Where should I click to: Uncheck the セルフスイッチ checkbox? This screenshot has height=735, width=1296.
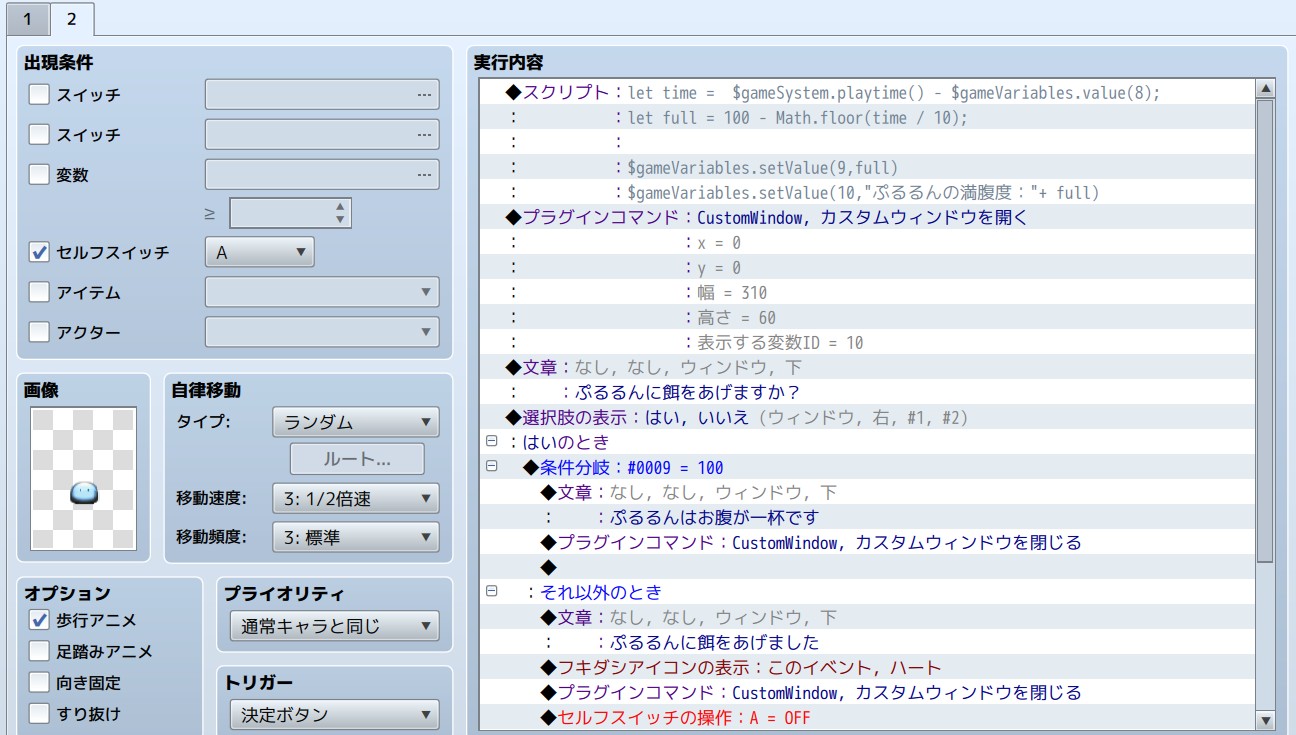tap(39, 253)
